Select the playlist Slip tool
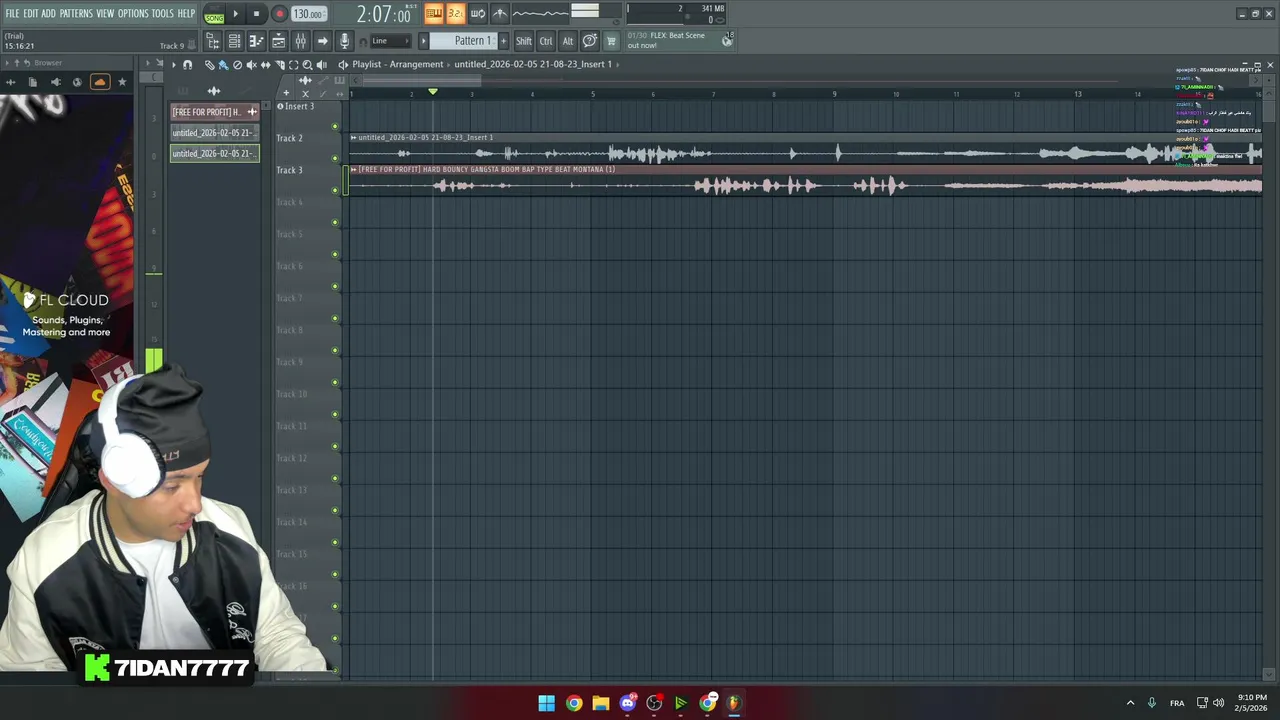Viewport: 1280px width, 720px height. [265, 64]
